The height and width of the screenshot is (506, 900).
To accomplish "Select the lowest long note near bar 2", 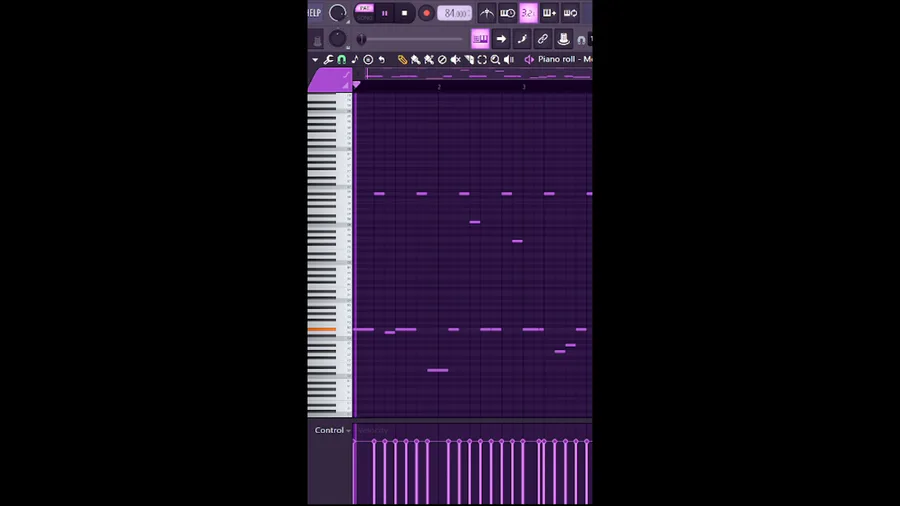I will (x=438, y=370).
